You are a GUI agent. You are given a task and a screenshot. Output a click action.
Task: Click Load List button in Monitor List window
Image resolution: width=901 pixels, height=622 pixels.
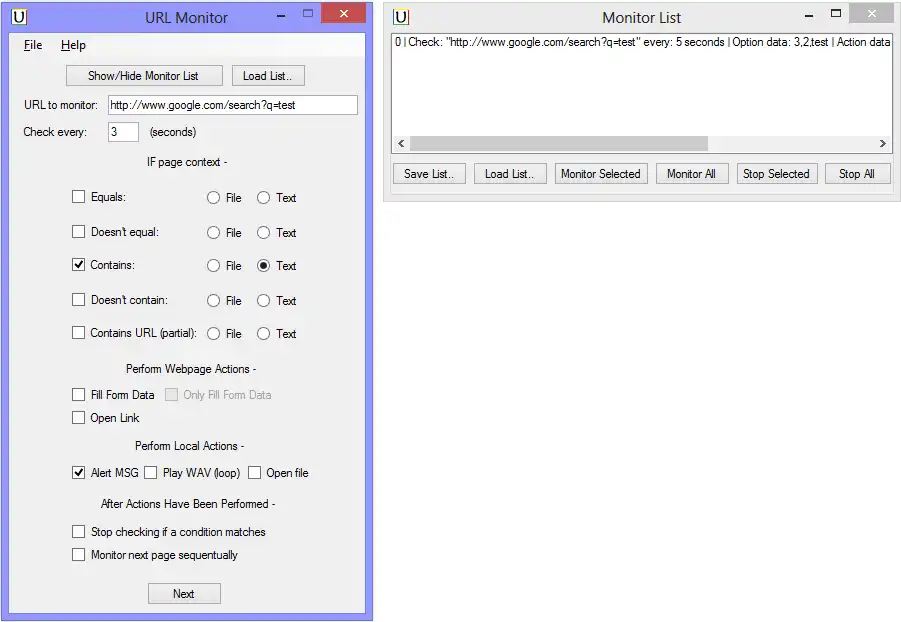pyautogui.click(x=510, y=174)
